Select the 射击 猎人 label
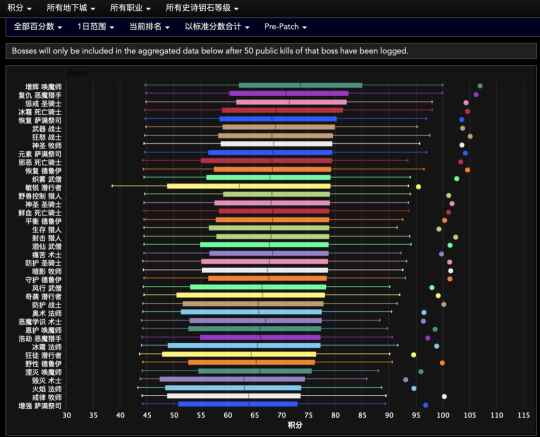This screenshot has width=540, height=437. click(x=47, y=238)
